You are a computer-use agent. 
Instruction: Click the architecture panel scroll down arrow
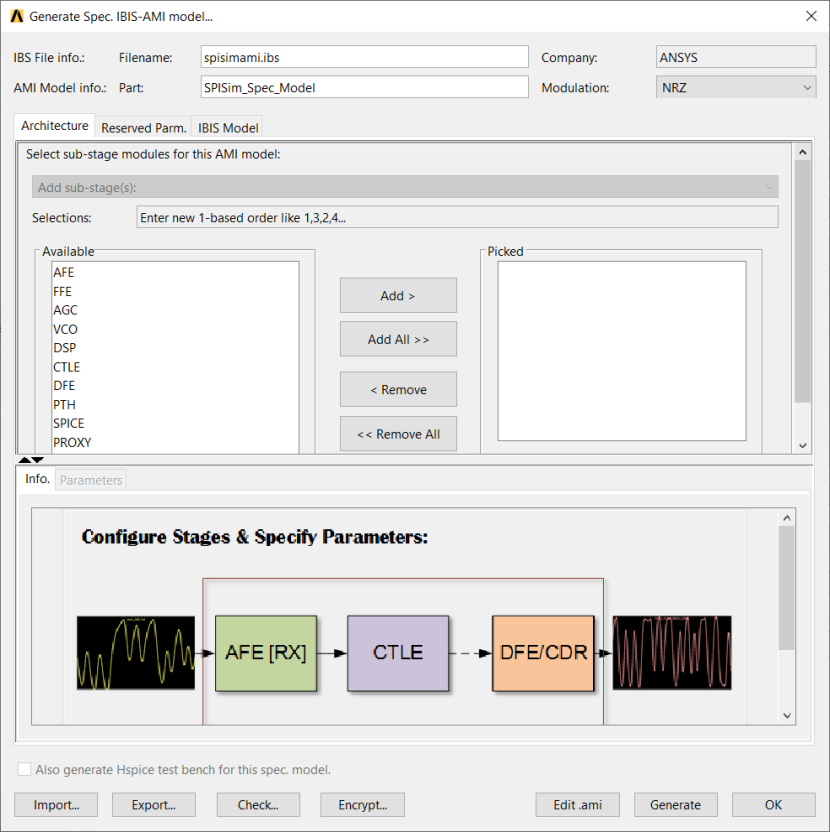click(802, 445)
